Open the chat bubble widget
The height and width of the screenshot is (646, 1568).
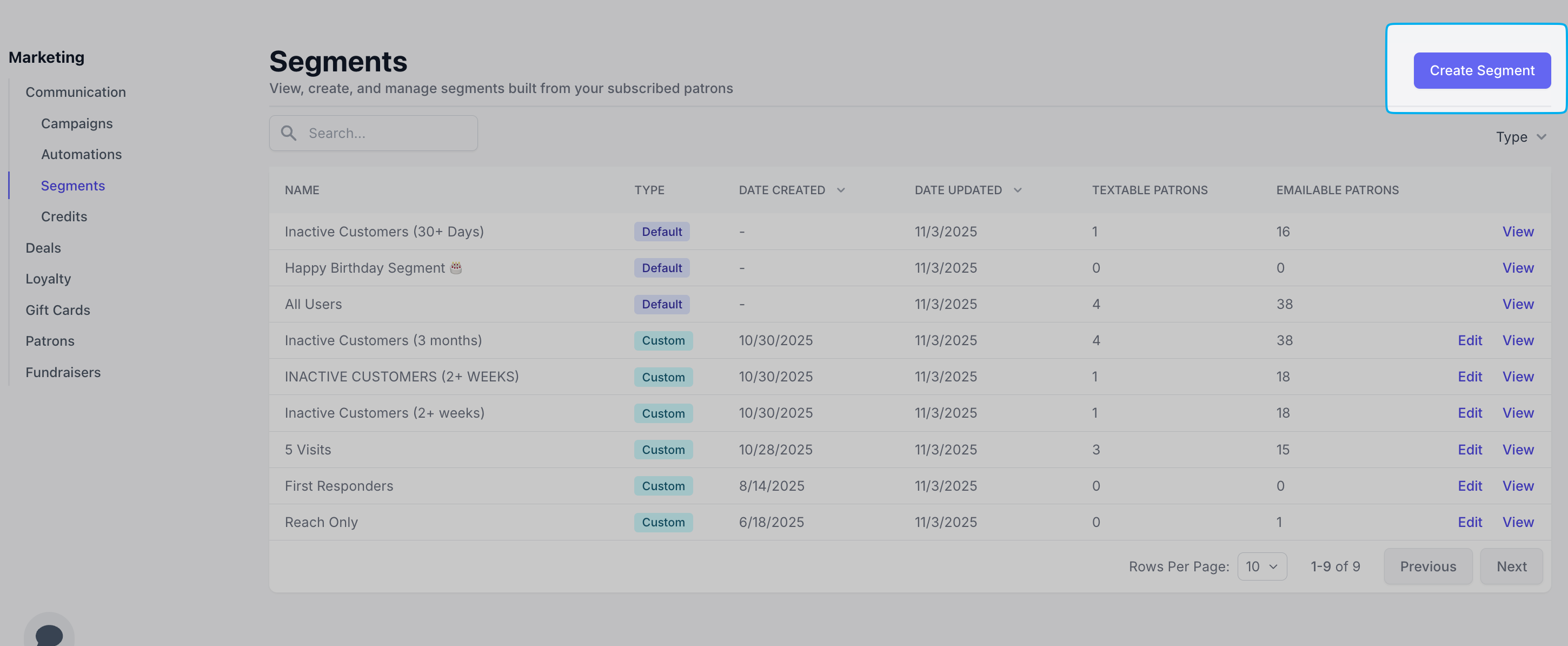49,633
